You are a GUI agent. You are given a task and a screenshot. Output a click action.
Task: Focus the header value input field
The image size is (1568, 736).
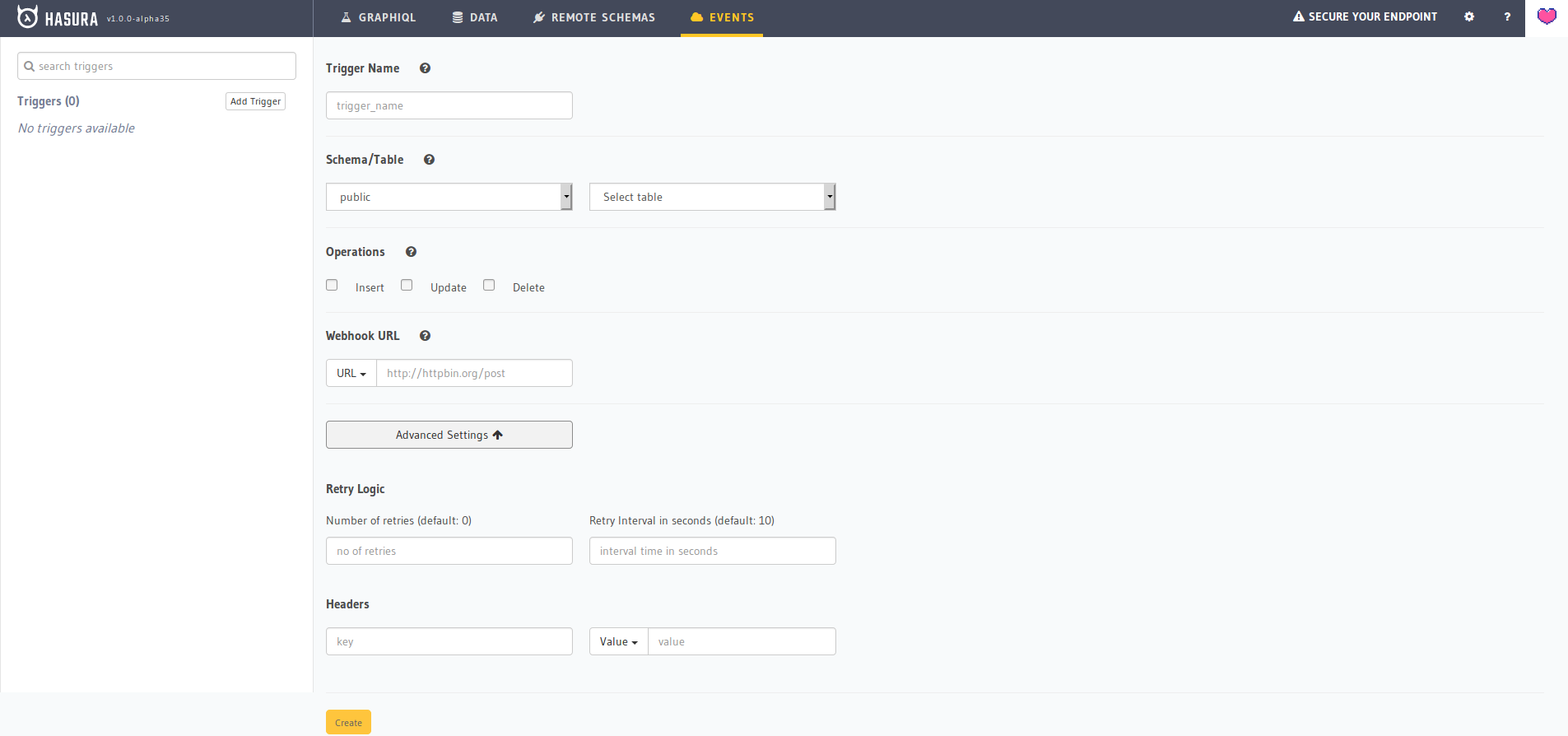(x=742, y=641)
